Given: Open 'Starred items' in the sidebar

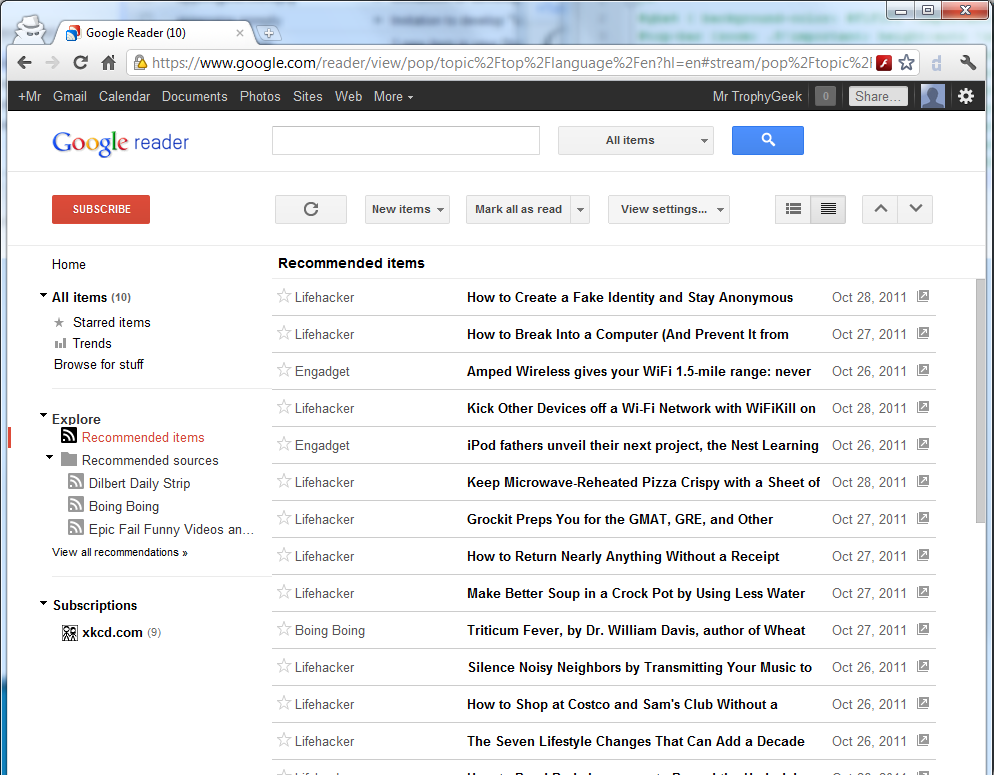Looking at the screenshot, I should coord(112,323).
